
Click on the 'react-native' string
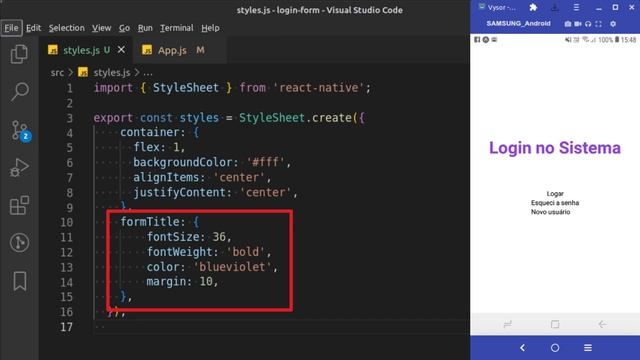(318, 88)
